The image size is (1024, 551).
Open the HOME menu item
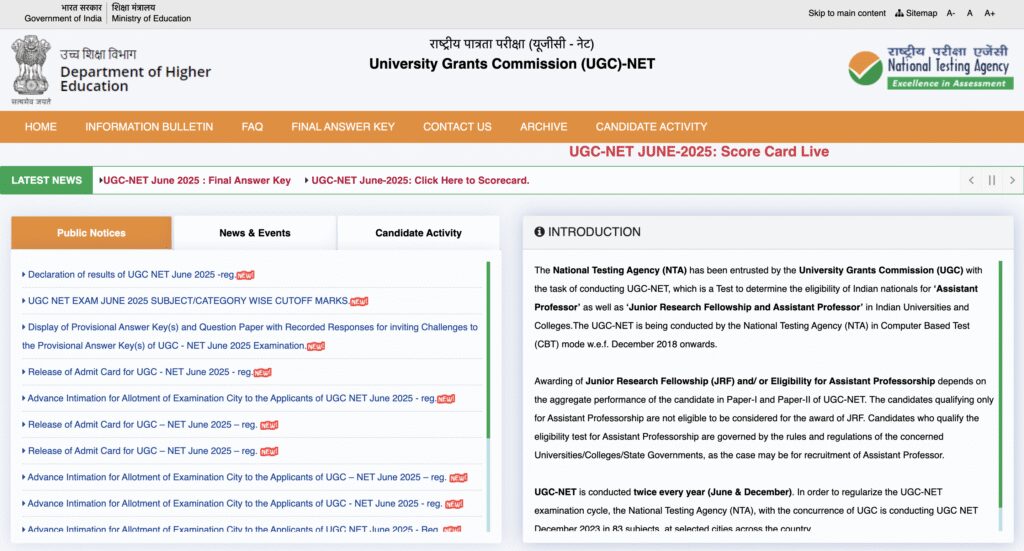tap(41, 127)
